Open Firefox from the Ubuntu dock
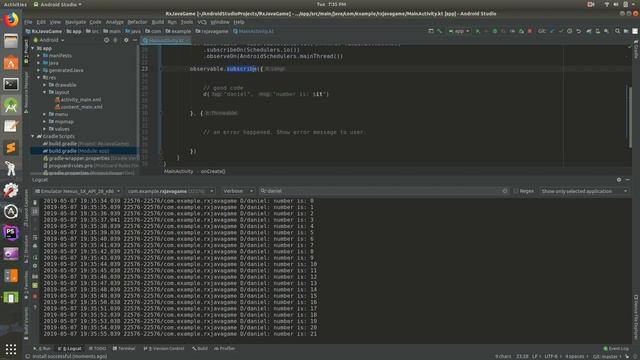This screenshot has height=360, width=640. click(11, 20)
